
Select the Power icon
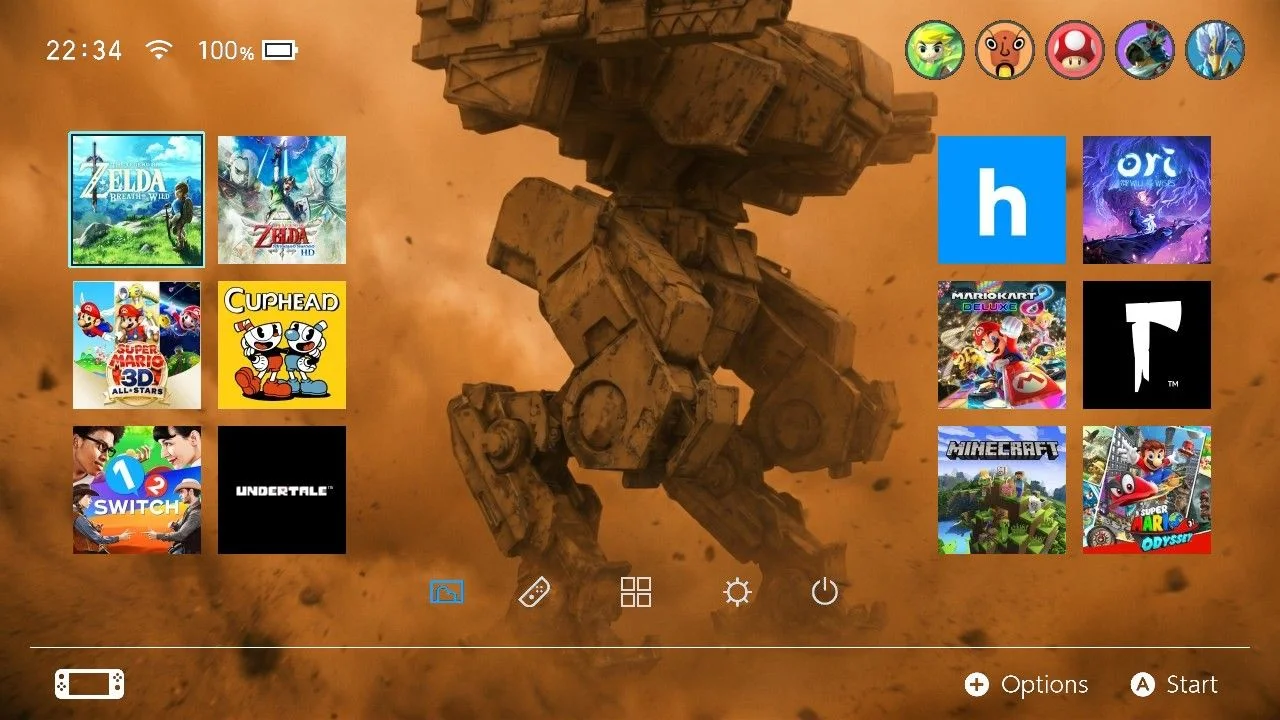824,592
